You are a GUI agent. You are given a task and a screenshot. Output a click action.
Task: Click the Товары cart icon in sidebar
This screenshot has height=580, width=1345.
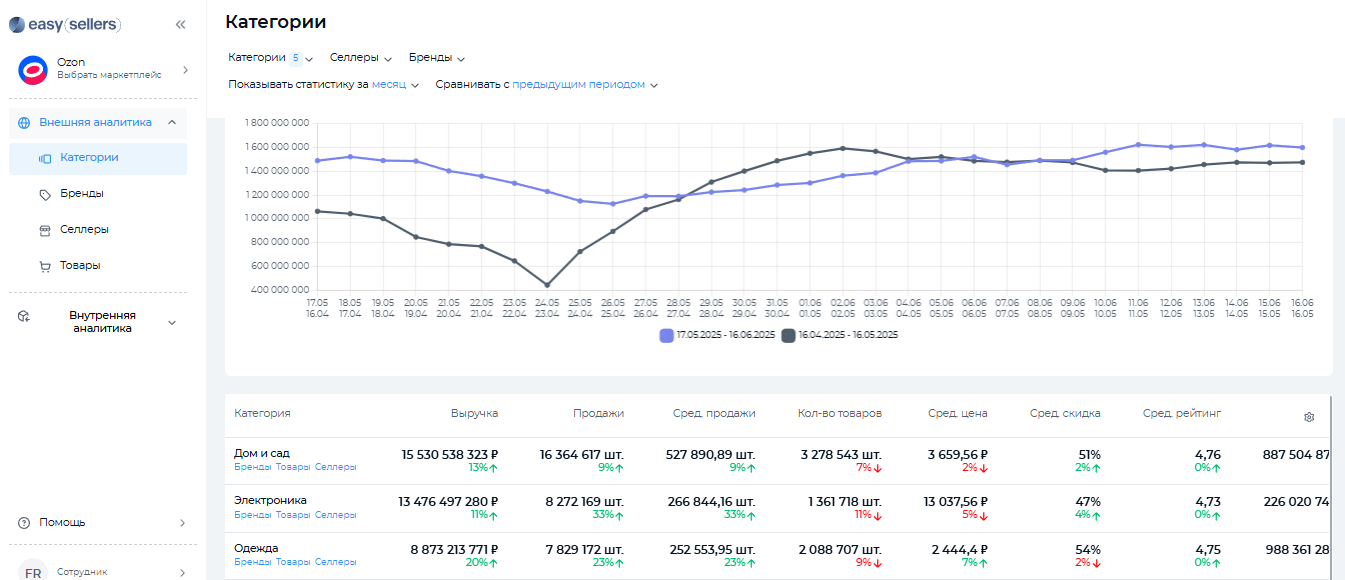click(x=44, y=266)
